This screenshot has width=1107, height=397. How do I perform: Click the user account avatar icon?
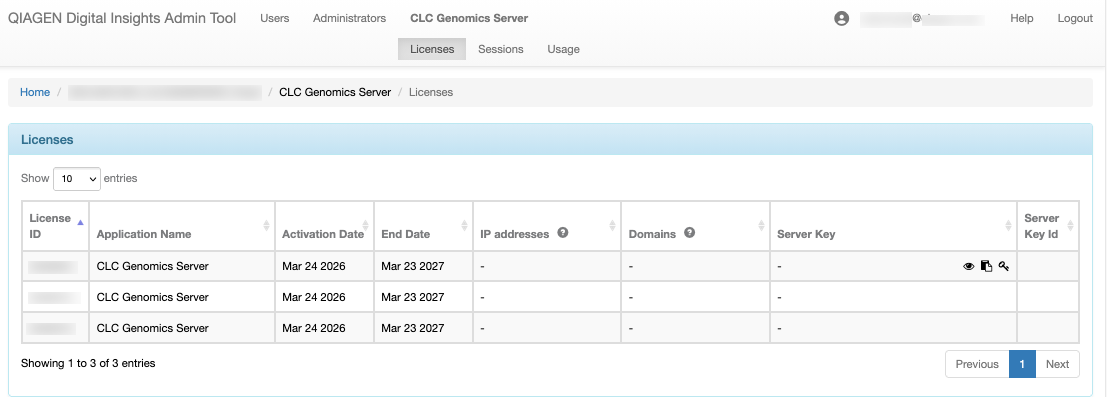[x=842, y=19]
